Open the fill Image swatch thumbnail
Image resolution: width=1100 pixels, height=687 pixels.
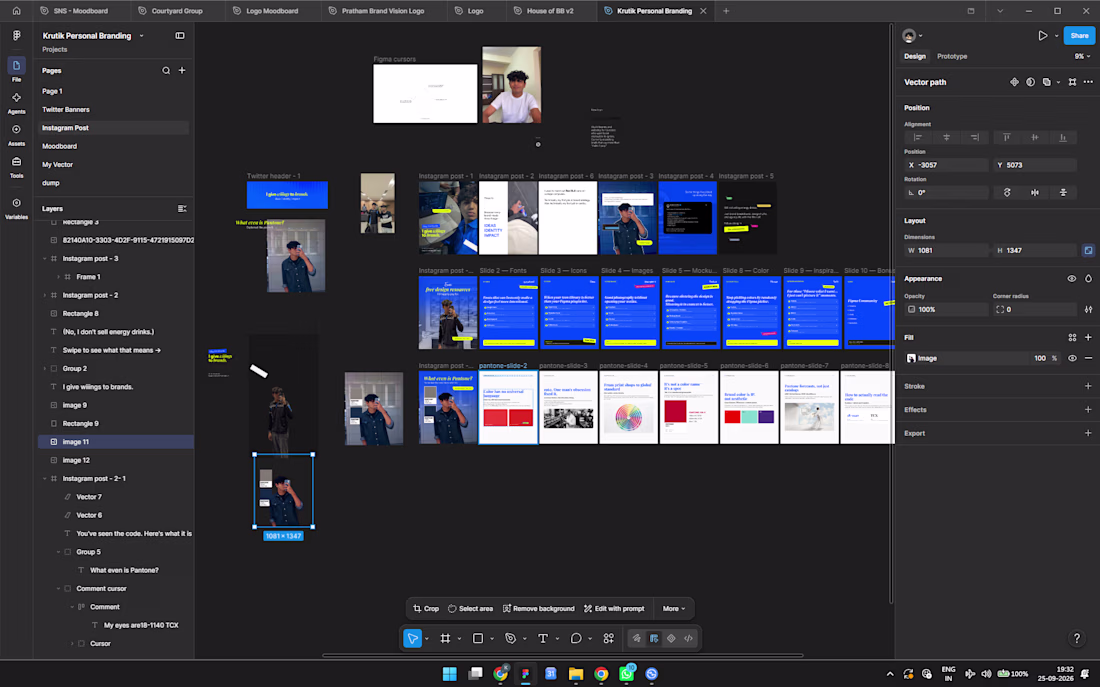click(911, 358)
